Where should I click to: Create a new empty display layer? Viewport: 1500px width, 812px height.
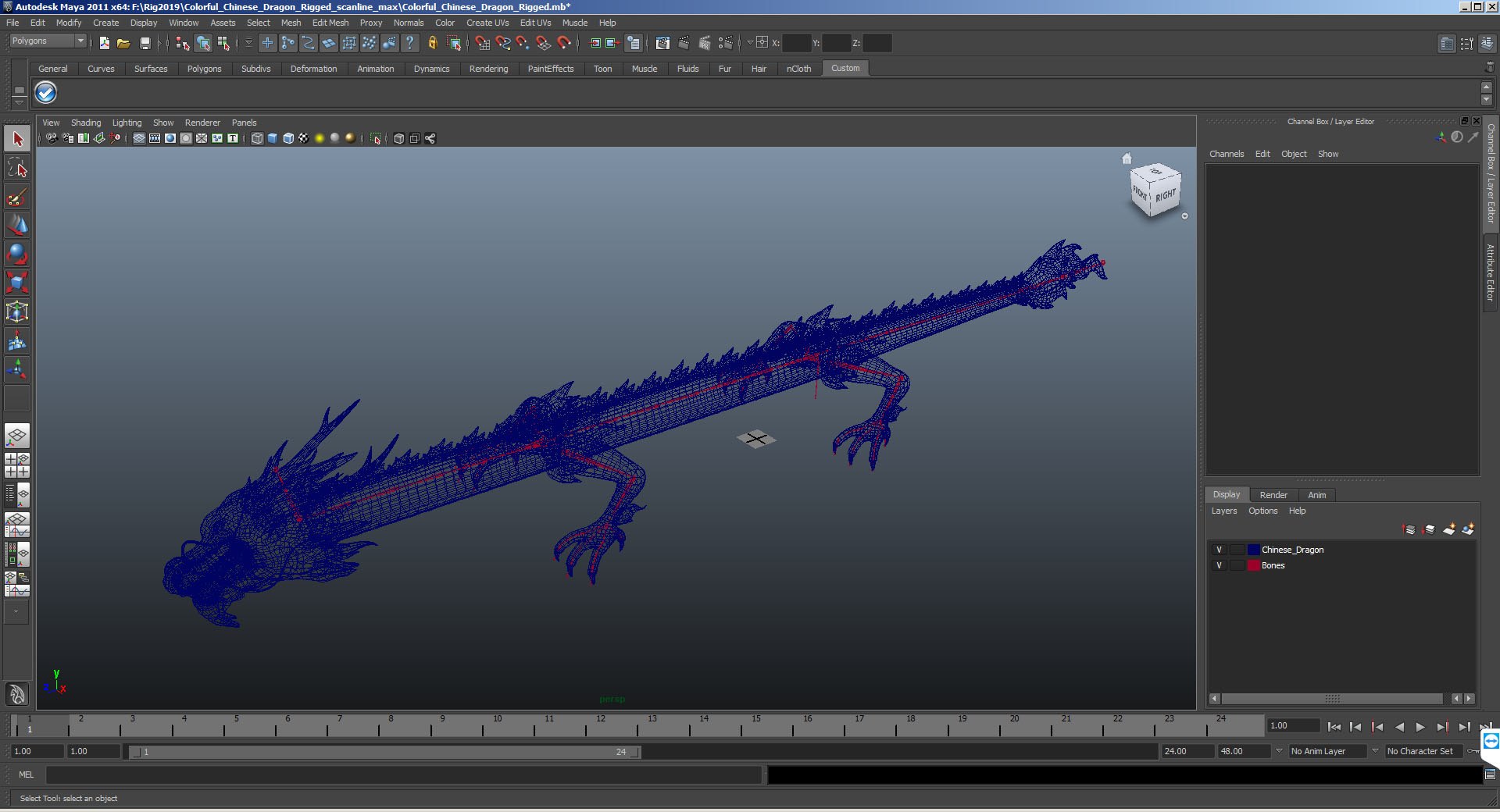pos(1449,529)
